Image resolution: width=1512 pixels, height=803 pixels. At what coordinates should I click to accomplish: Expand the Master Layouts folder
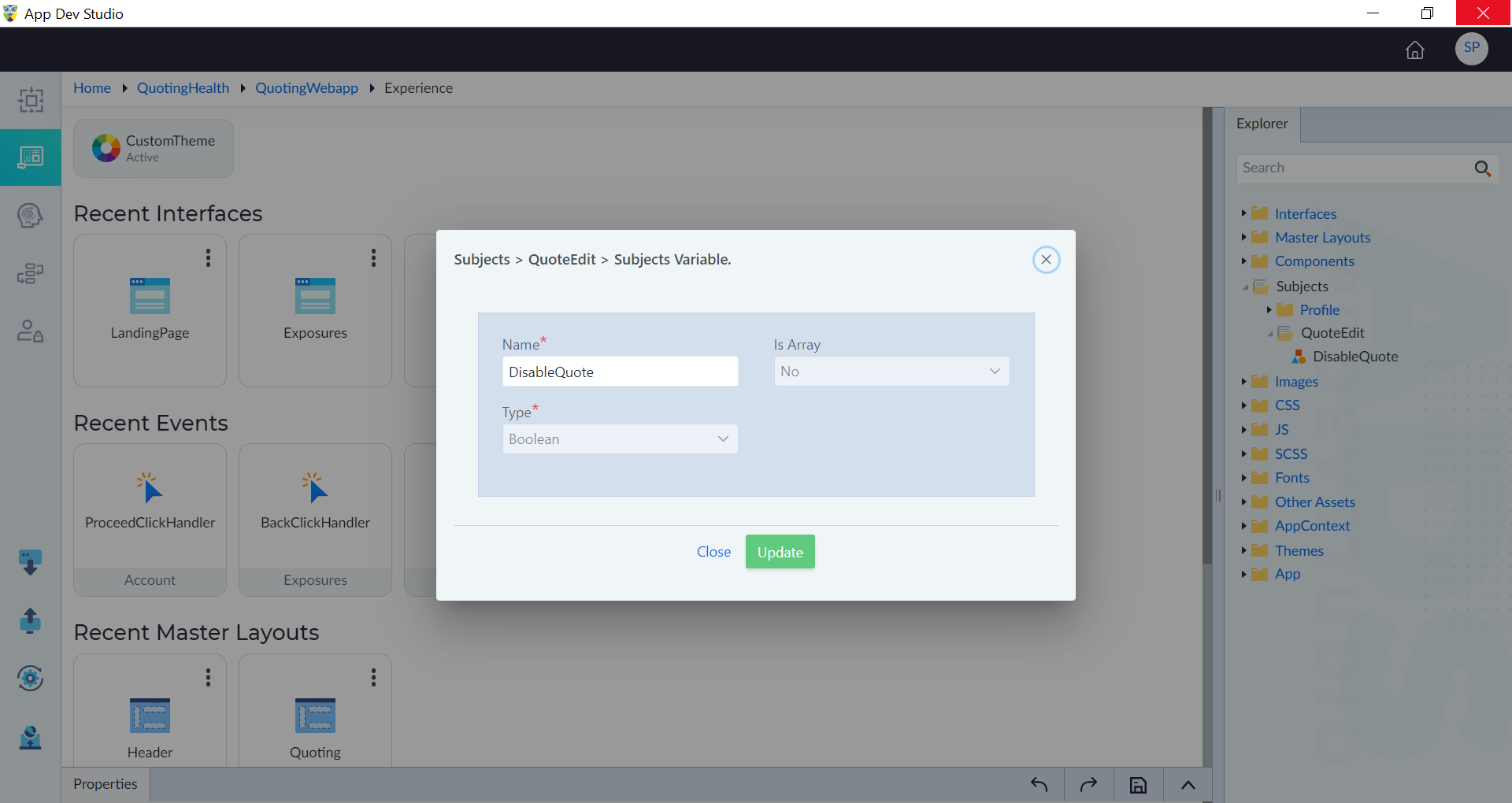click(x=1243, y=237)
